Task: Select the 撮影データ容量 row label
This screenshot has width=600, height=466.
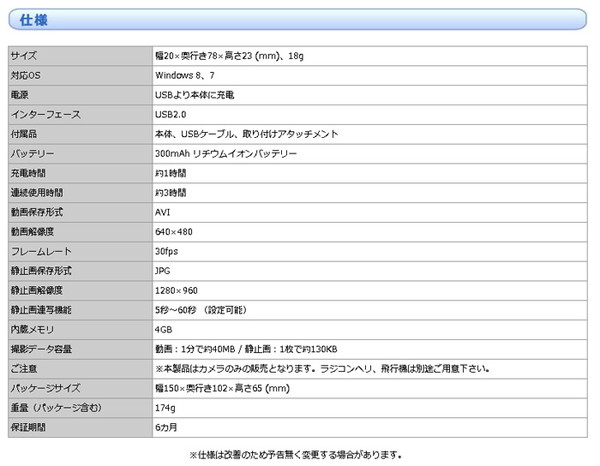Action: pyautogui.click(x=41, y=348)
